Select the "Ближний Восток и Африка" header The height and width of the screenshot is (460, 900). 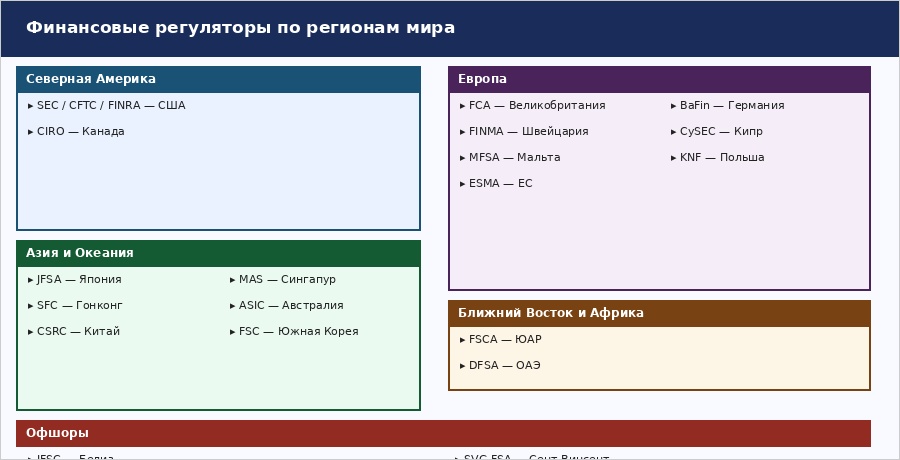[x=660, y=314]
